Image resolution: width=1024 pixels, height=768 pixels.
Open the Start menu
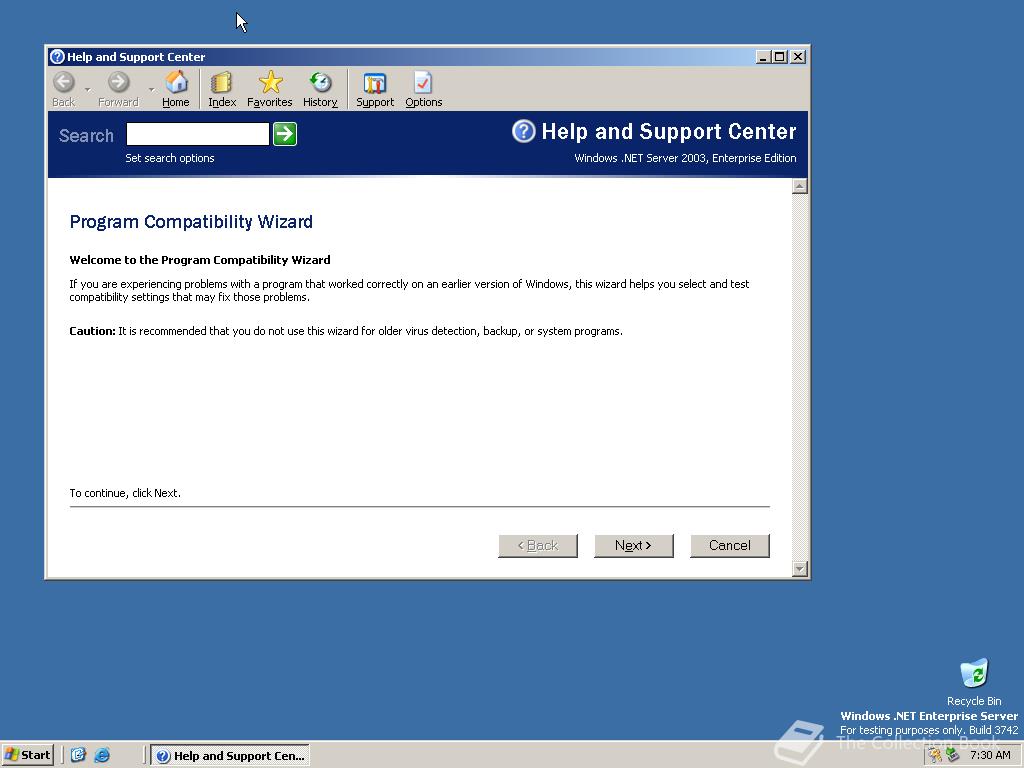pyautogui.click(x=27, y=755)
